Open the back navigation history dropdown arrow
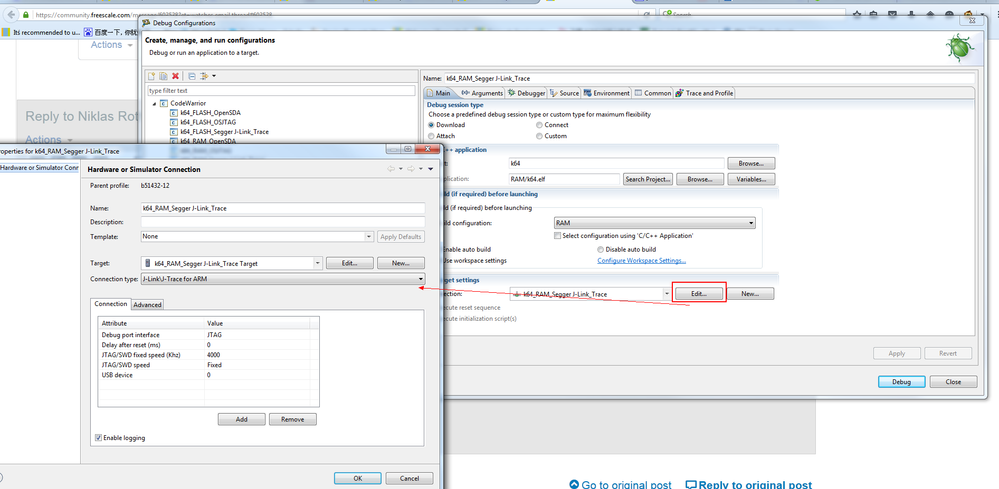999x489 pixels. [401, 169]
